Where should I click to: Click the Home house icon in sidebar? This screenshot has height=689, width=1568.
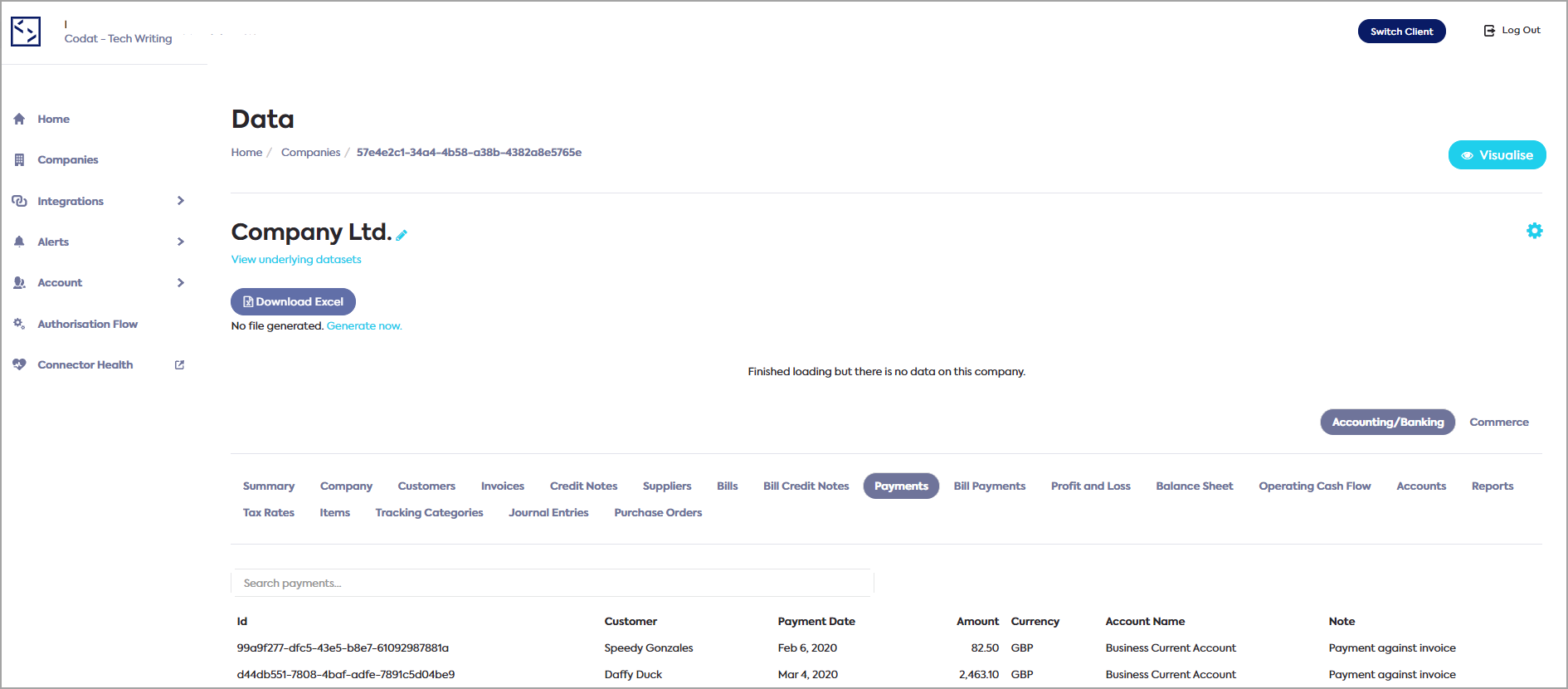[19, 119]
